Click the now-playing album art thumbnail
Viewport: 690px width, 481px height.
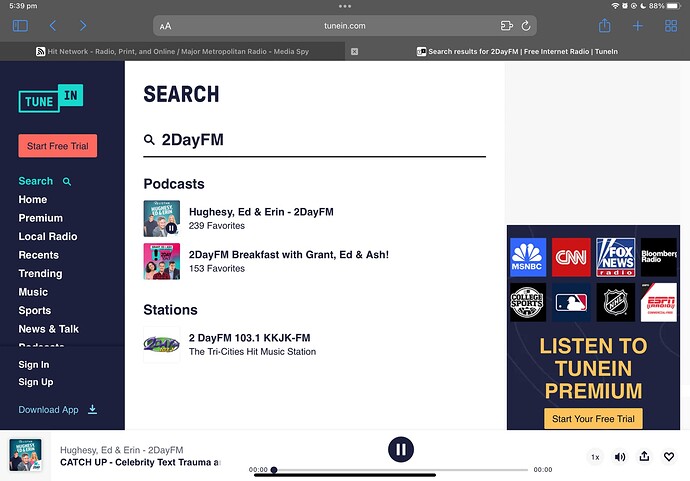point(26,455)
